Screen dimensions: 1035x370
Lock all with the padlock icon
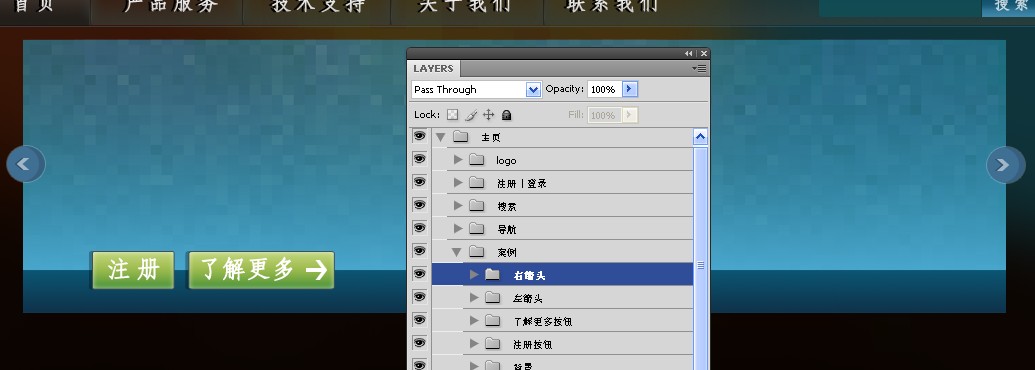(x=506, y=115)
